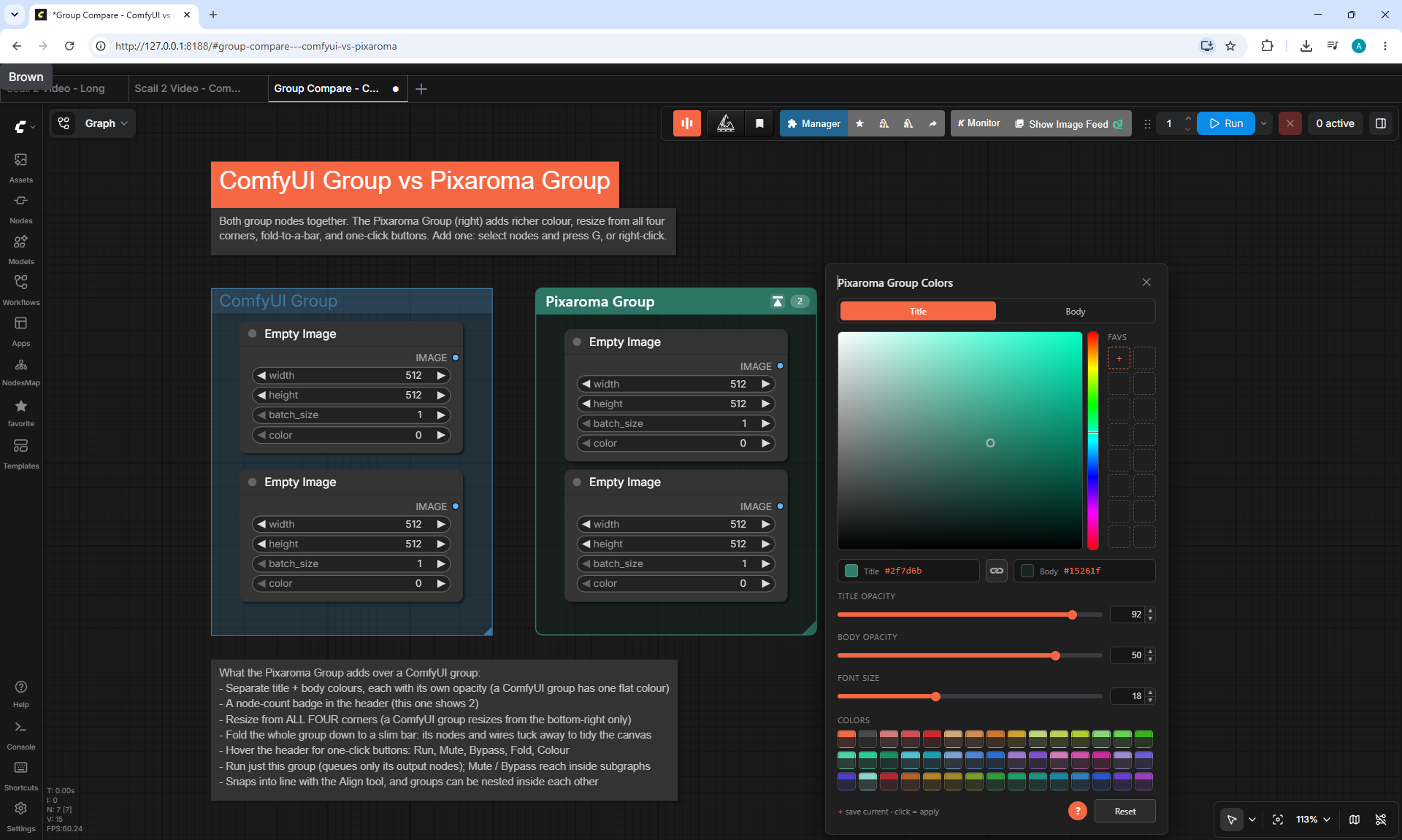Screen dimensions: 1402x840
Task: Open the Assets sidebar panel
Action: (x=21, y=167)
